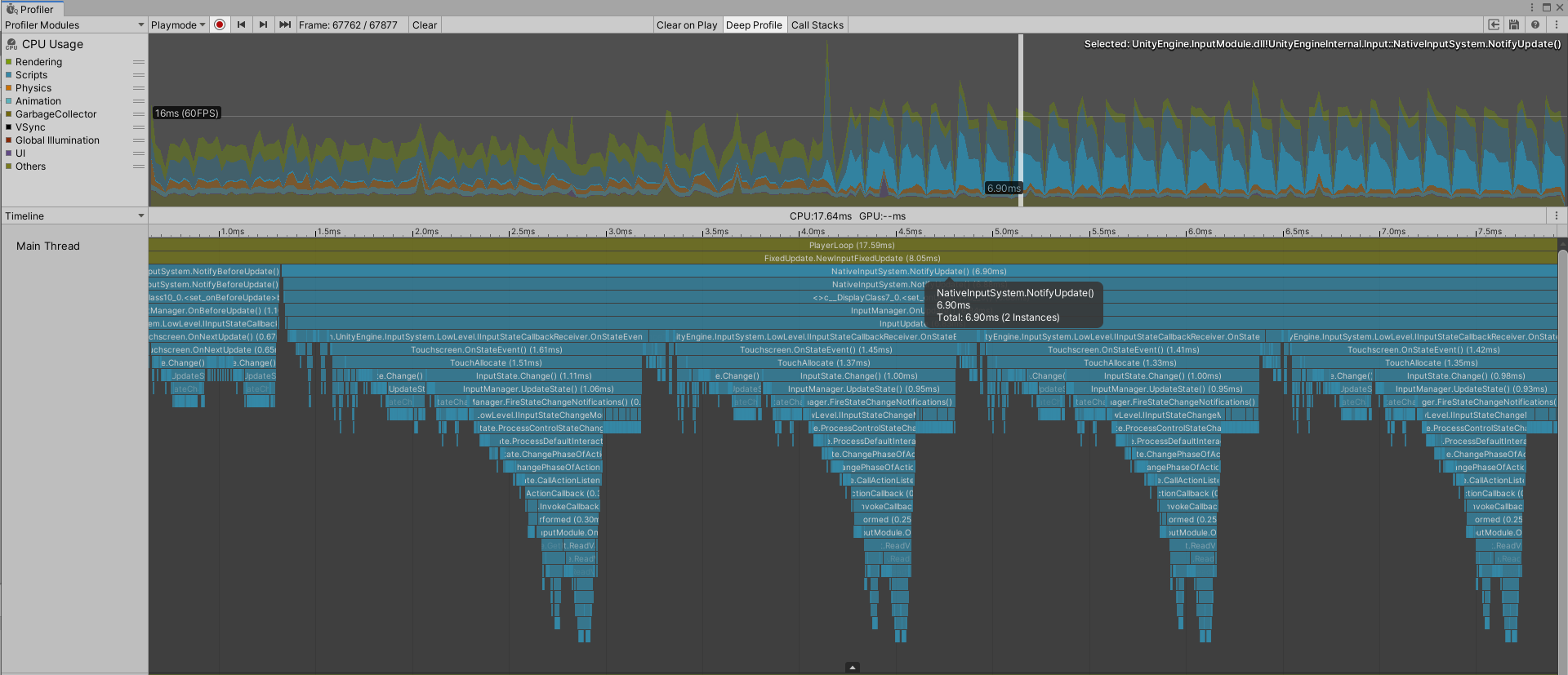This screenshot has width=1568, height=675.
Task: Toggle Scripts category color swatch
Action: [x=9, y=75]
